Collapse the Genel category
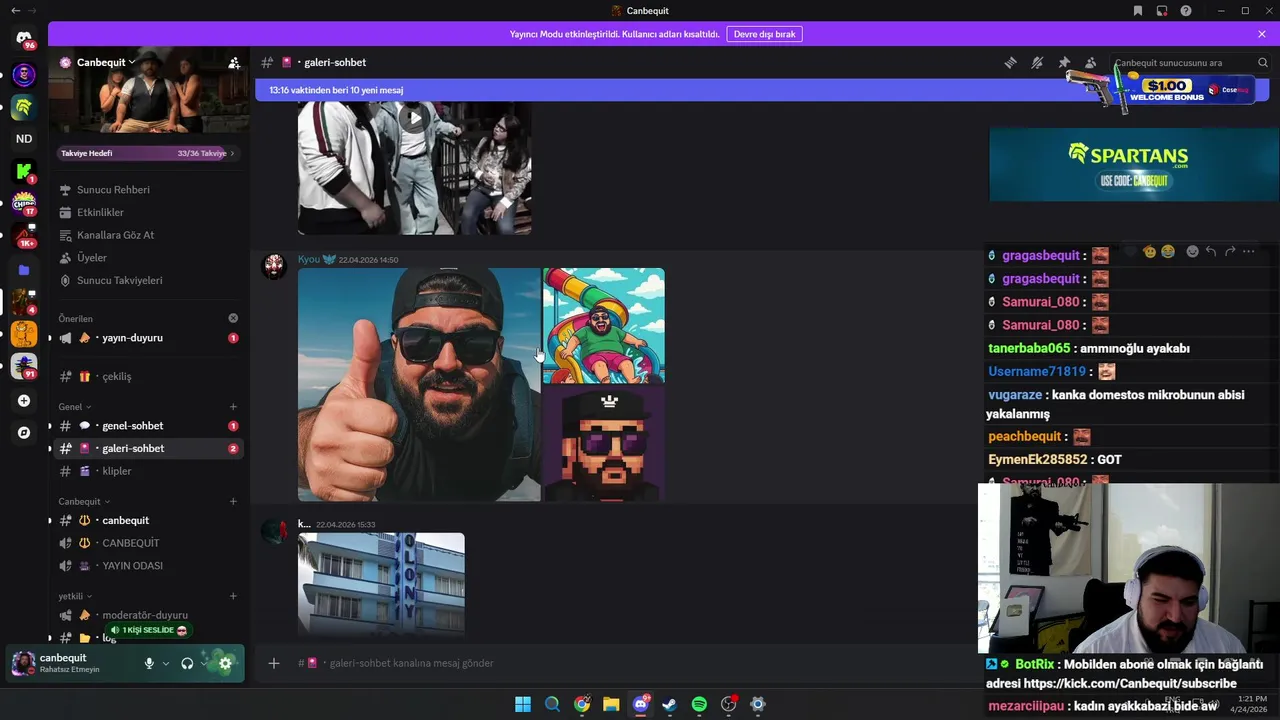The width and height of the screenshot is (1280, 720). [x=75, y=407]
